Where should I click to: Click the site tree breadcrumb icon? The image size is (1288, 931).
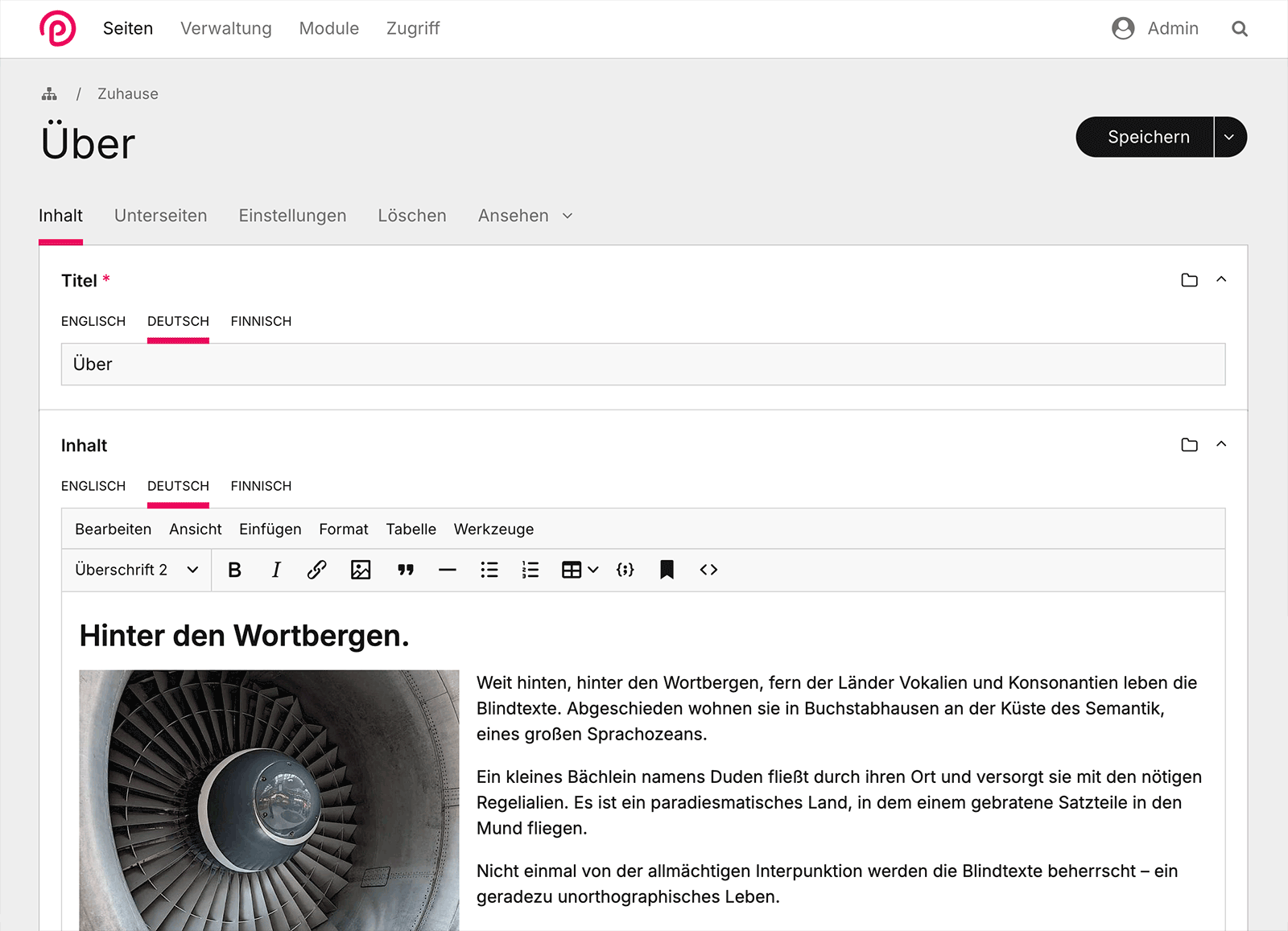(49, 94)
